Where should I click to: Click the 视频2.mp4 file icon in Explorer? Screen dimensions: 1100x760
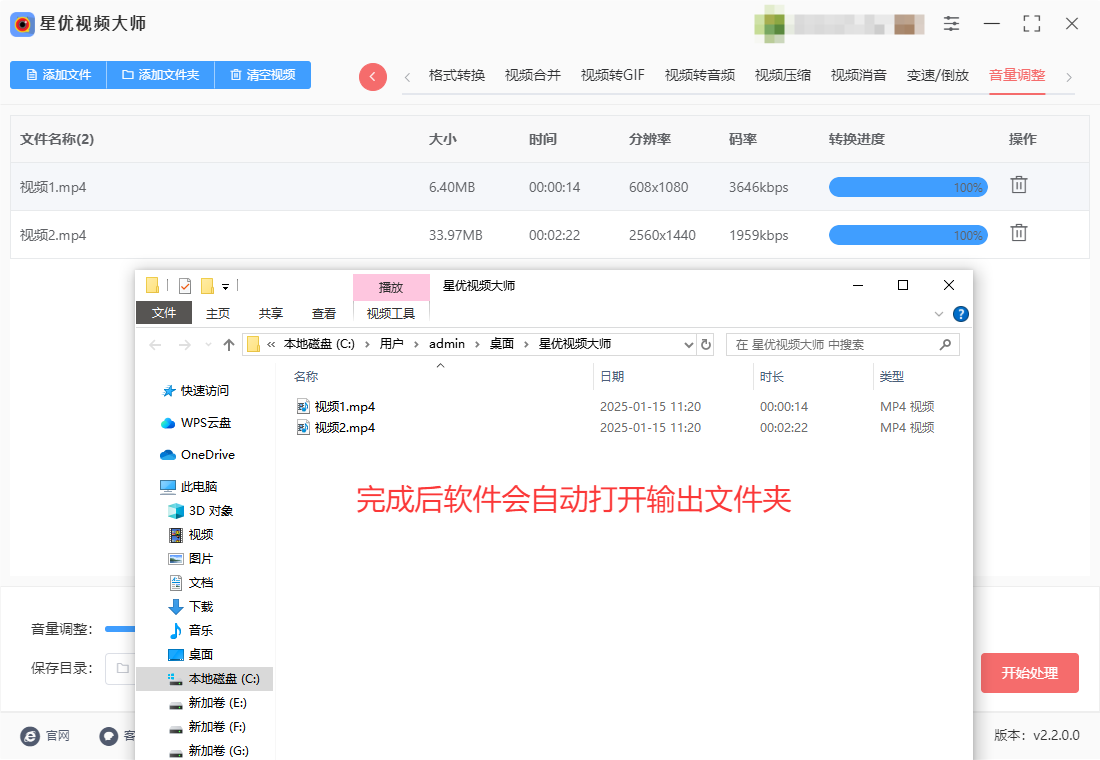pos(303,427)
